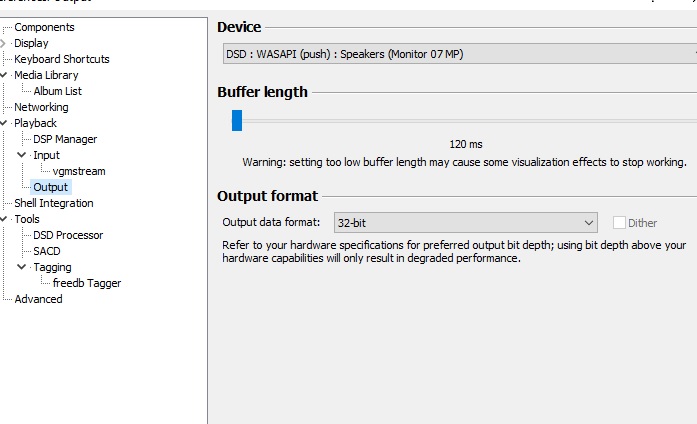Click the Buffer length slider handle

coord(237,120)
